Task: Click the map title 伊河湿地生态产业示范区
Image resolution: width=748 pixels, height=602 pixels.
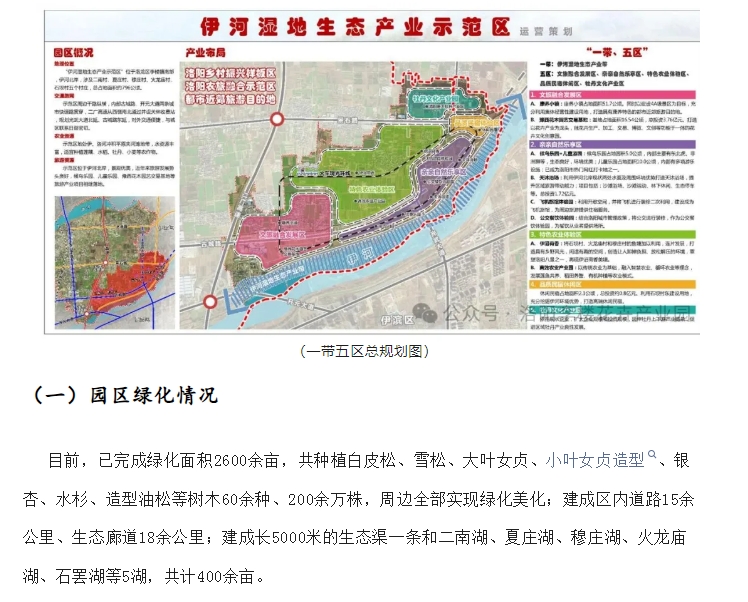Action: (355, 27)
